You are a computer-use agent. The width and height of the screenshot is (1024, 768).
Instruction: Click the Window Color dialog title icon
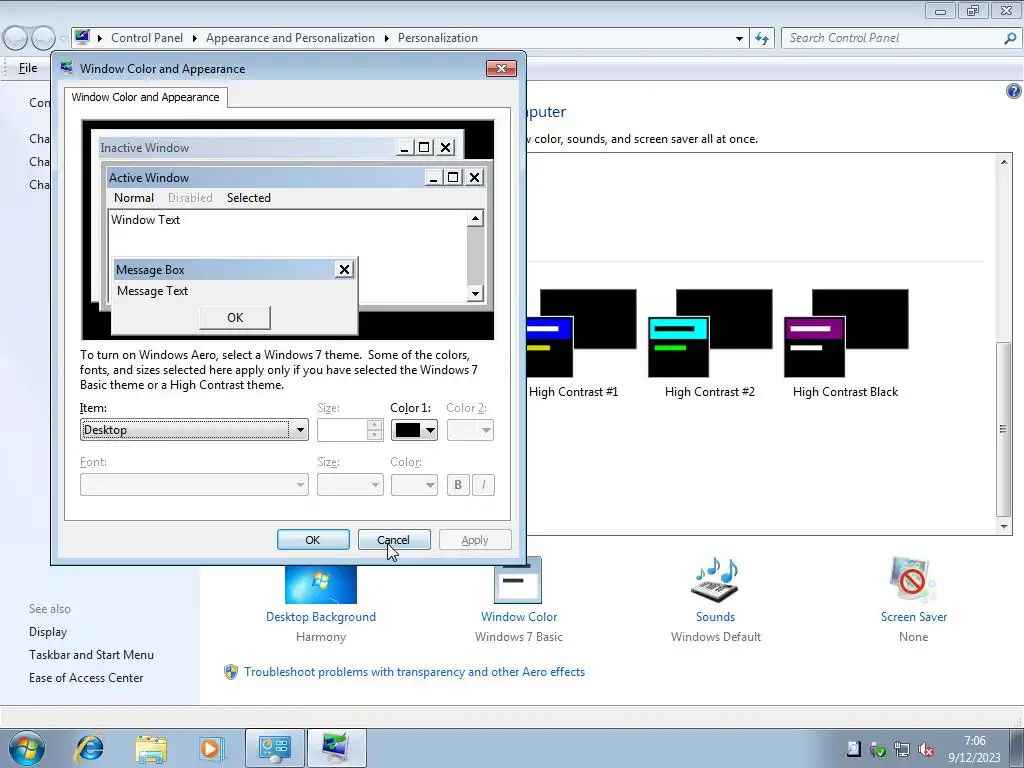67,68
